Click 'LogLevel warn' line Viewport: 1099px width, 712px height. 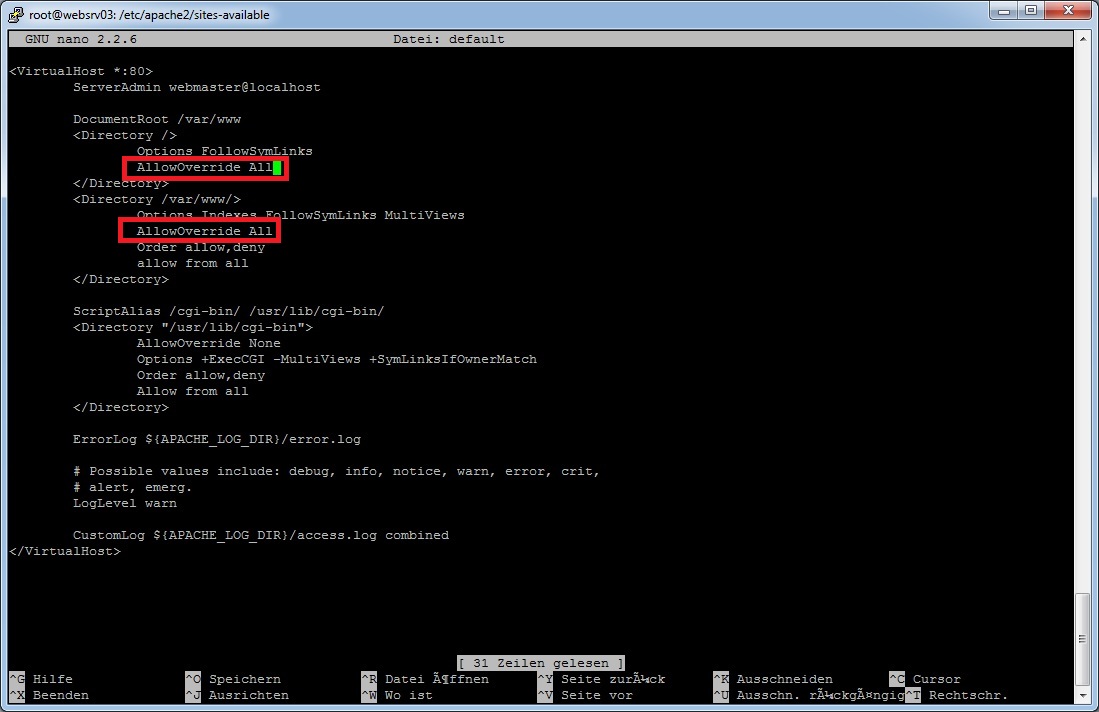click(x=125, y=503)
